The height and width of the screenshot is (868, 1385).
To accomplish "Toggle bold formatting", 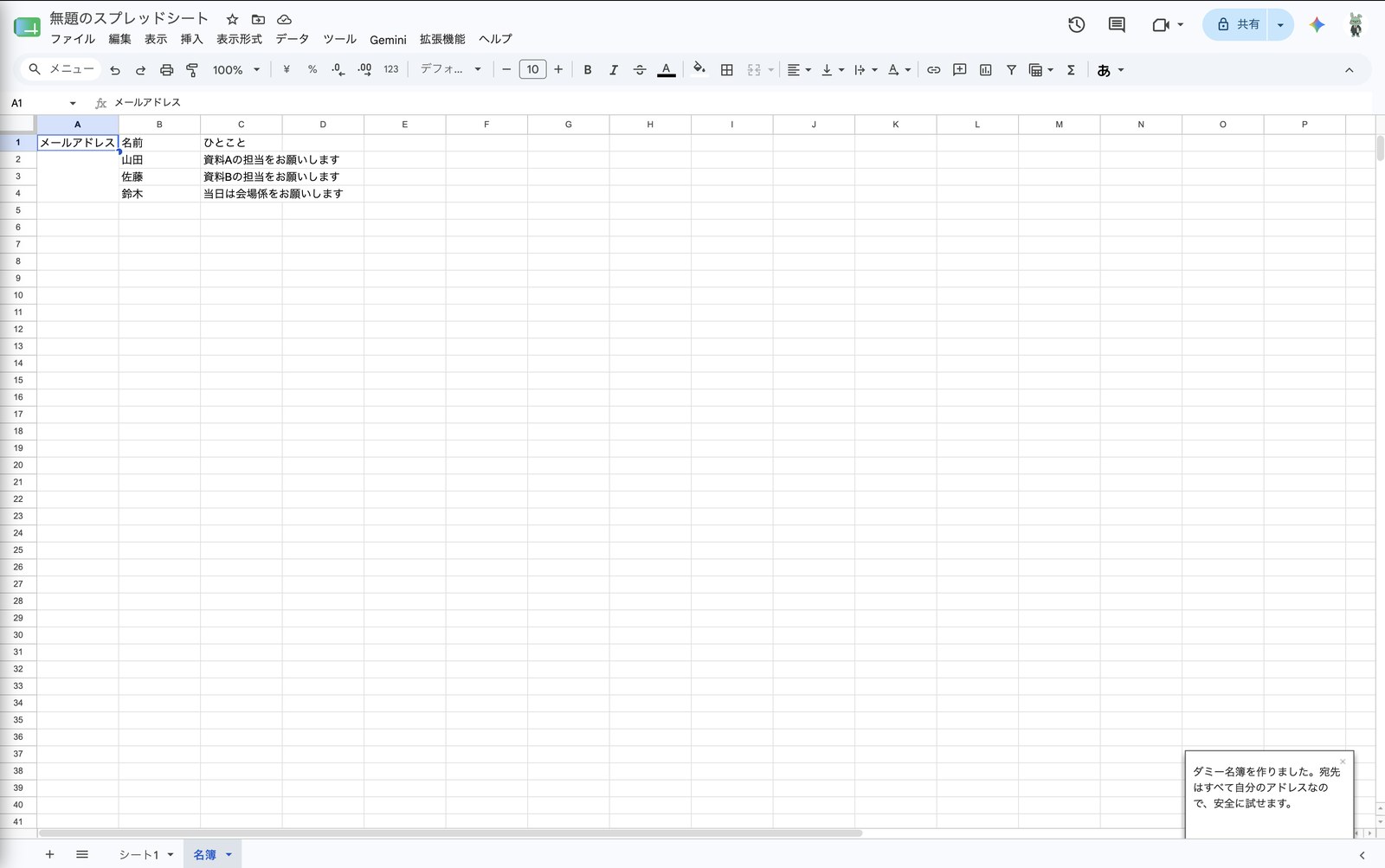I will coord(588,70).
